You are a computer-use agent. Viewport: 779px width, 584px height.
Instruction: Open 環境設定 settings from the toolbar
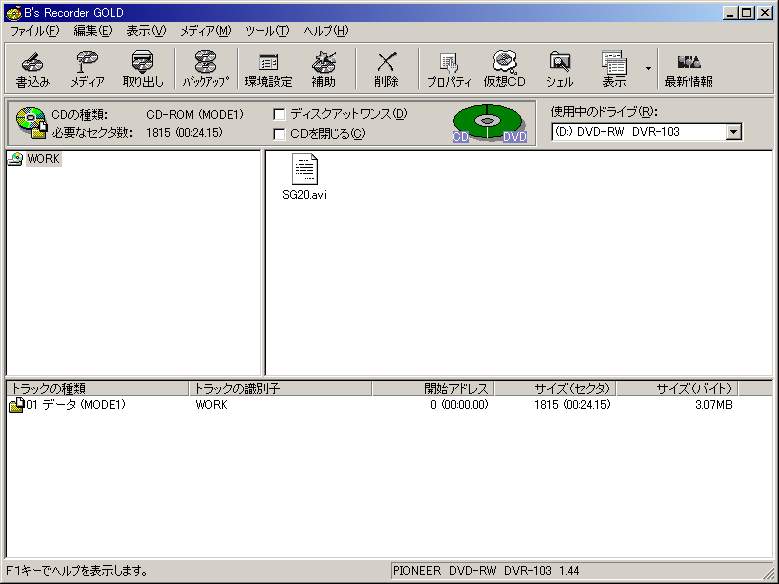tap(268, 69)
